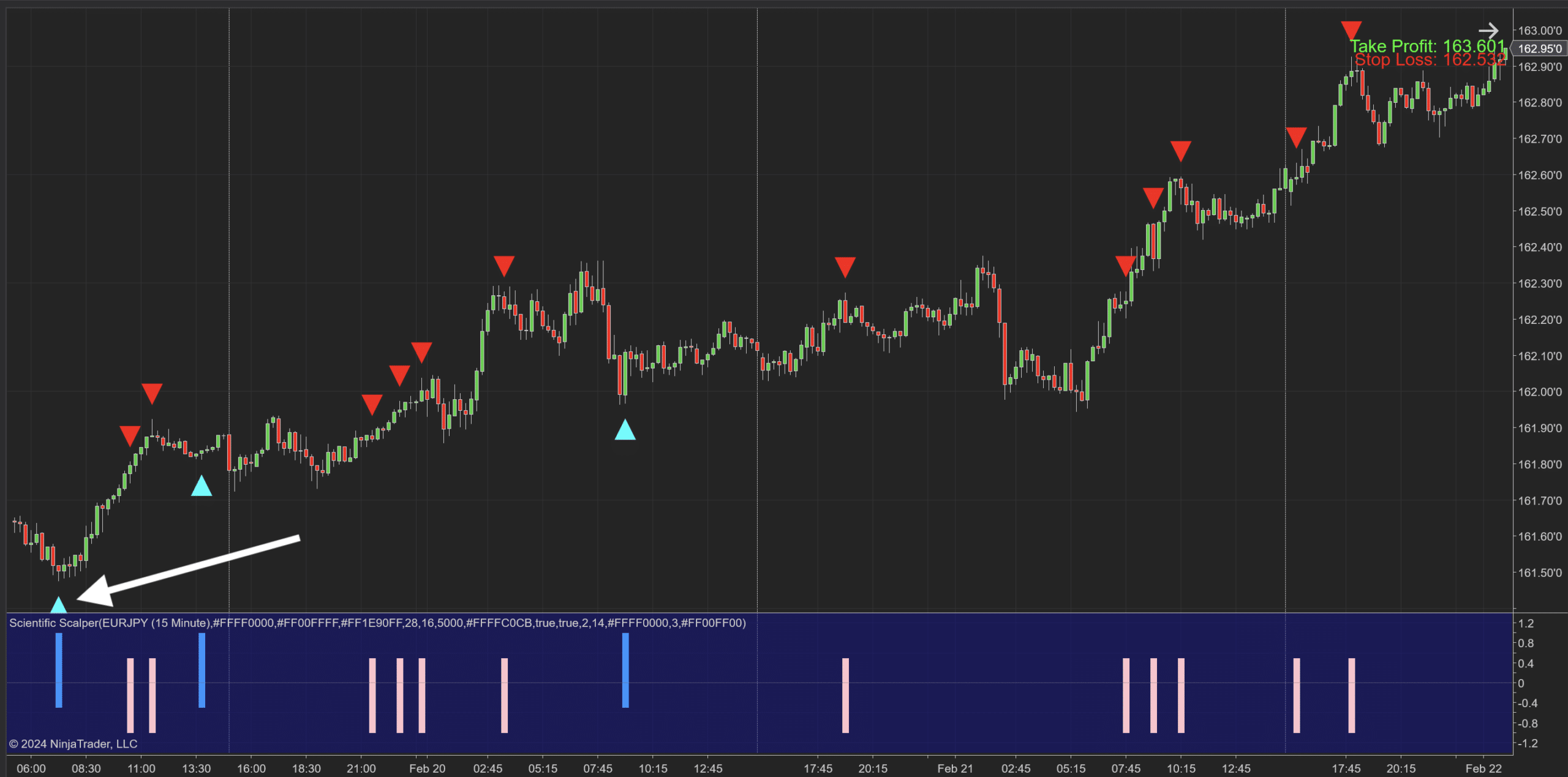Select cyan up triangle below the 162.00 low
Viewport: 1568px width, 777px height.
point(625,429)
